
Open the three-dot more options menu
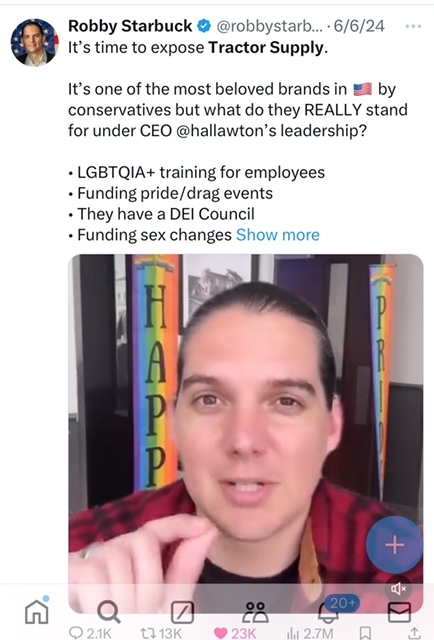tap(413, 26)
